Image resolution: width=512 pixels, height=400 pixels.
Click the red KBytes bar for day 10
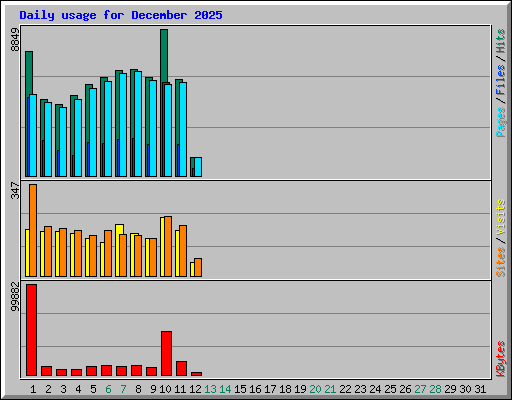(167, 353)
